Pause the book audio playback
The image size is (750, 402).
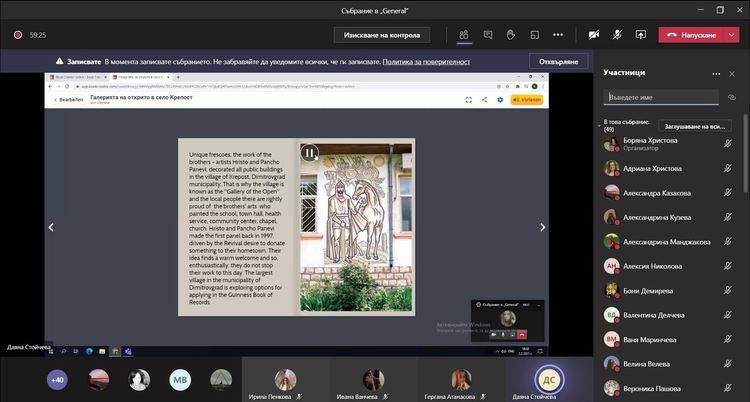click(x=309, y=153)
